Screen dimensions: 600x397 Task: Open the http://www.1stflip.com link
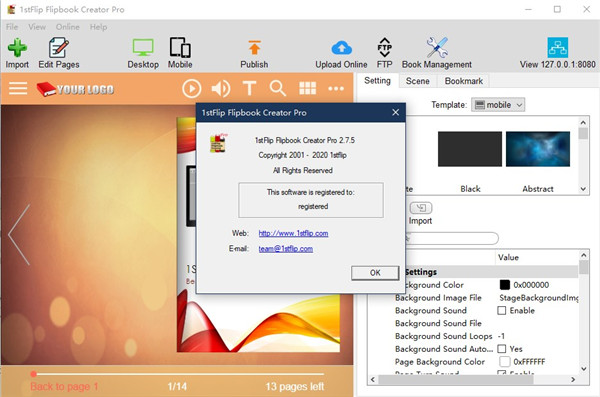point(293,233)
